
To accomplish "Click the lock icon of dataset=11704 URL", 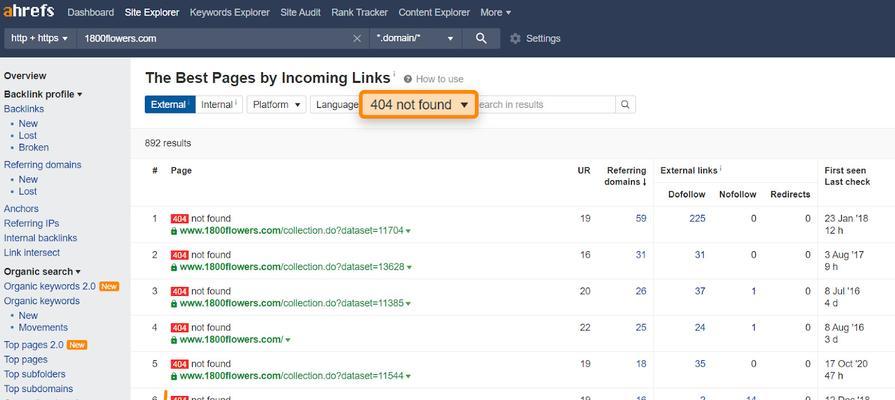I will pyautogui.click(x=174, y=231).
